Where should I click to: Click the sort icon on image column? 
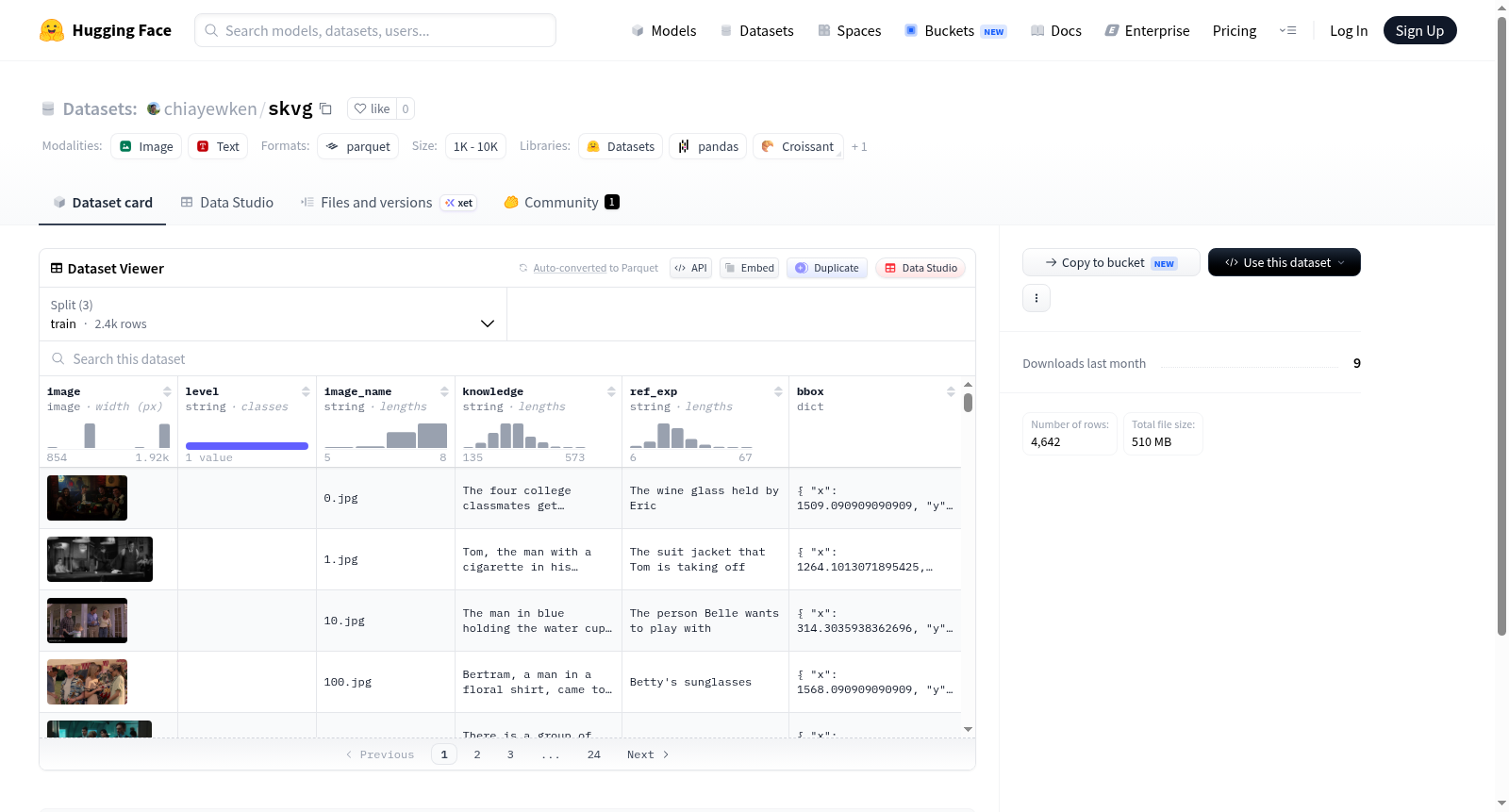click(167, 391)
